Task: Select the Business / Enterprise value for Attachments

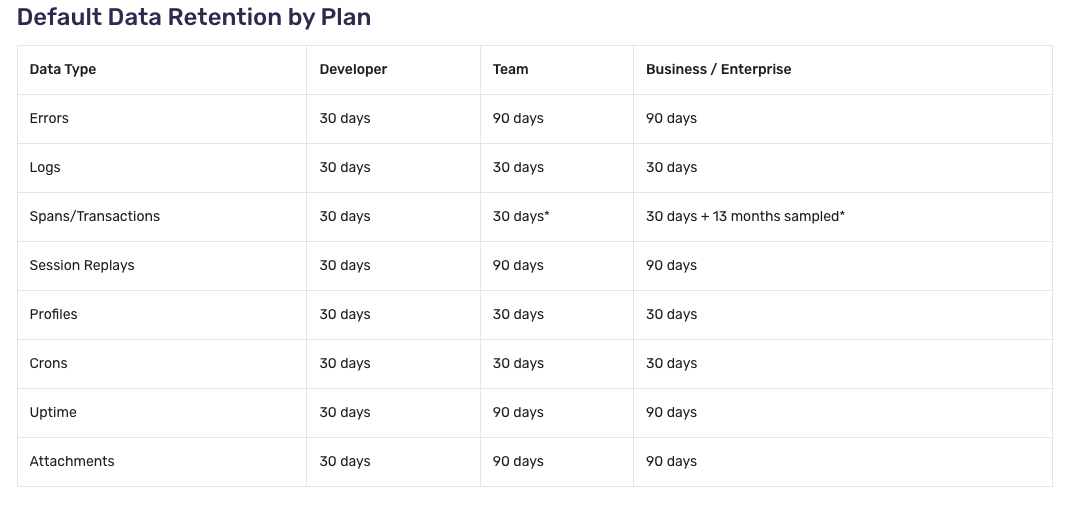Action: 671,461
